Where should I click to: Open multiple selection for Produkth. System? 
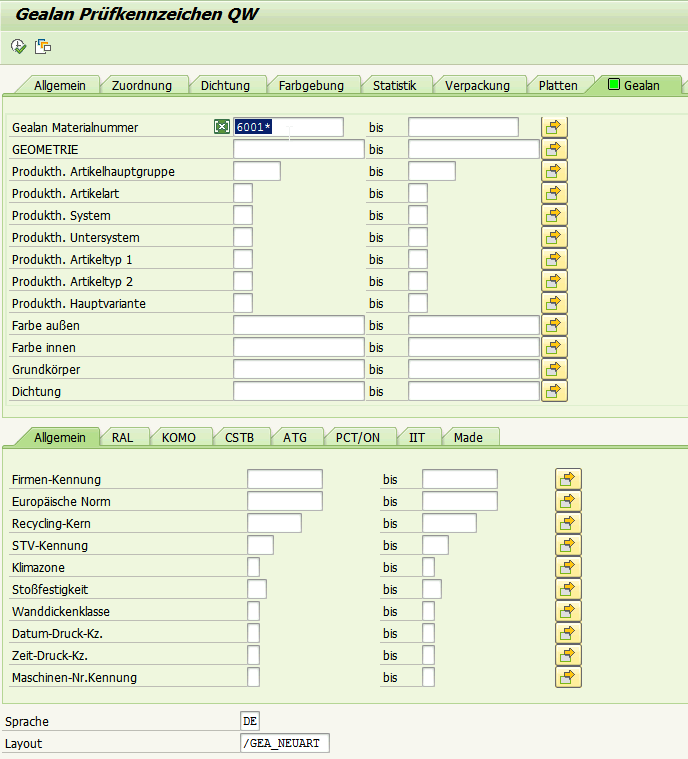click(x=554, y=215)
